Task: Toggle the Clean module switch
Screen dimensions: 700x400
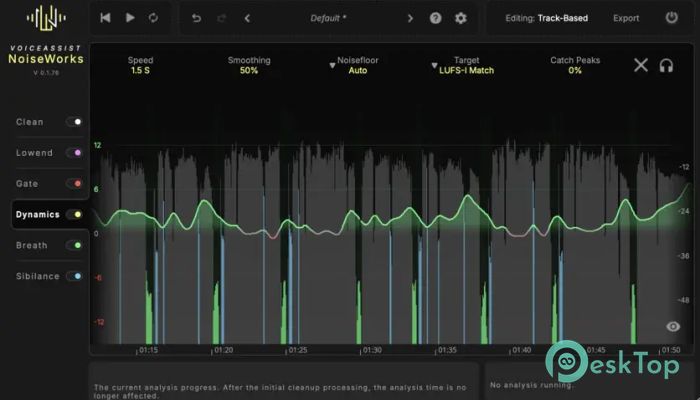Action: click(x=75, y=121)
